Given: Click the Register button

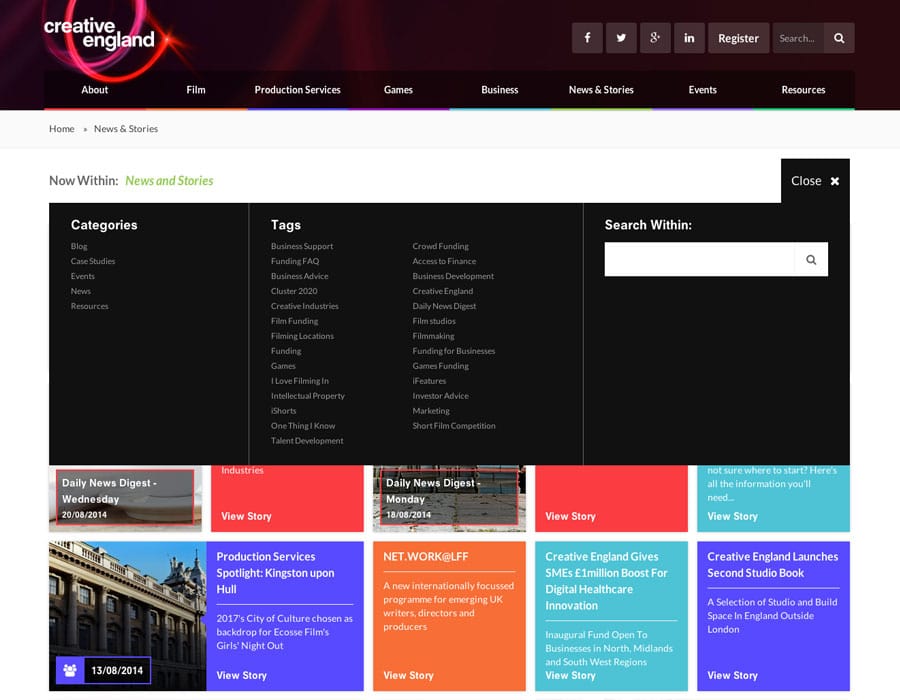Looking at the screenshot, I should (x=738, y=38).
